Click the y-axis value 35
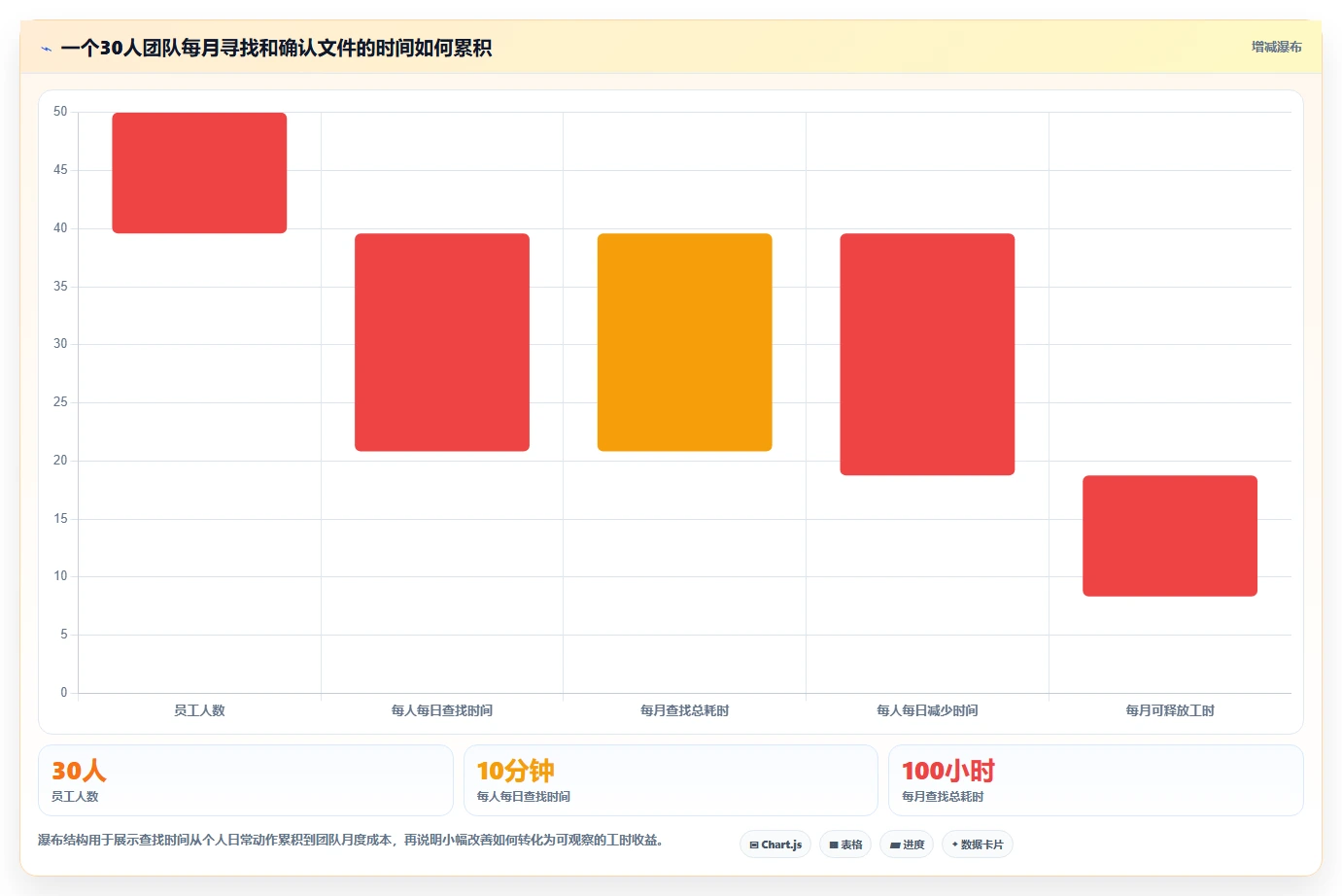Image resolution: width=1342 pixels, height=896 pixels. click(x=60, y=287)
